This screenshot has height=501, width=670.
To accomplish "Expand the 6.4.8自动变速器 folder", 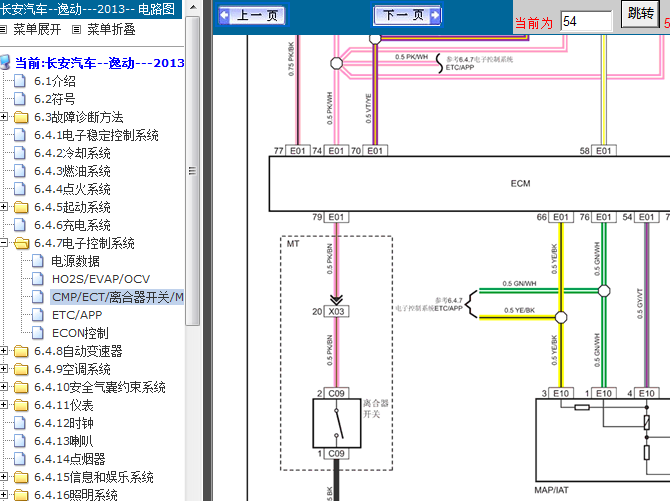I will tap(4, 351).
